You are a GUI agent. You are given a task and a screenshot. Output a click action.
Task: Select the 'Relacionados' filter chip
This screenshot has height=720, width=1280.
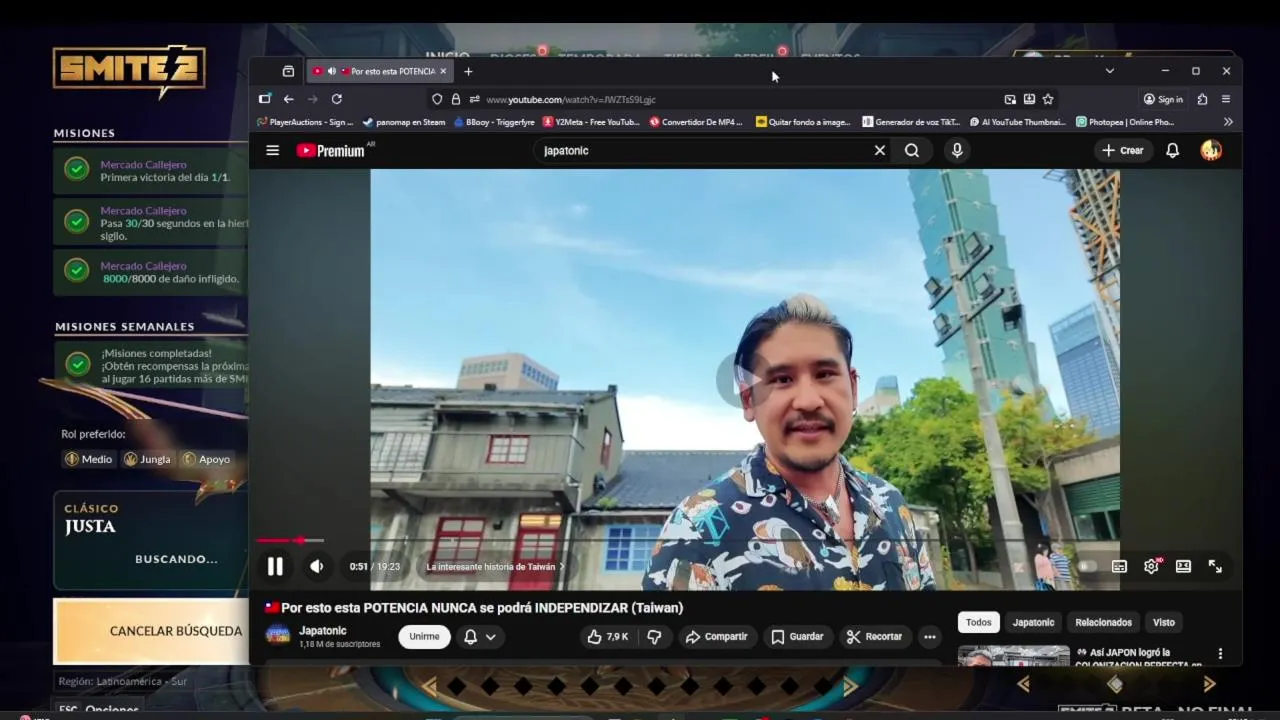1103,622
